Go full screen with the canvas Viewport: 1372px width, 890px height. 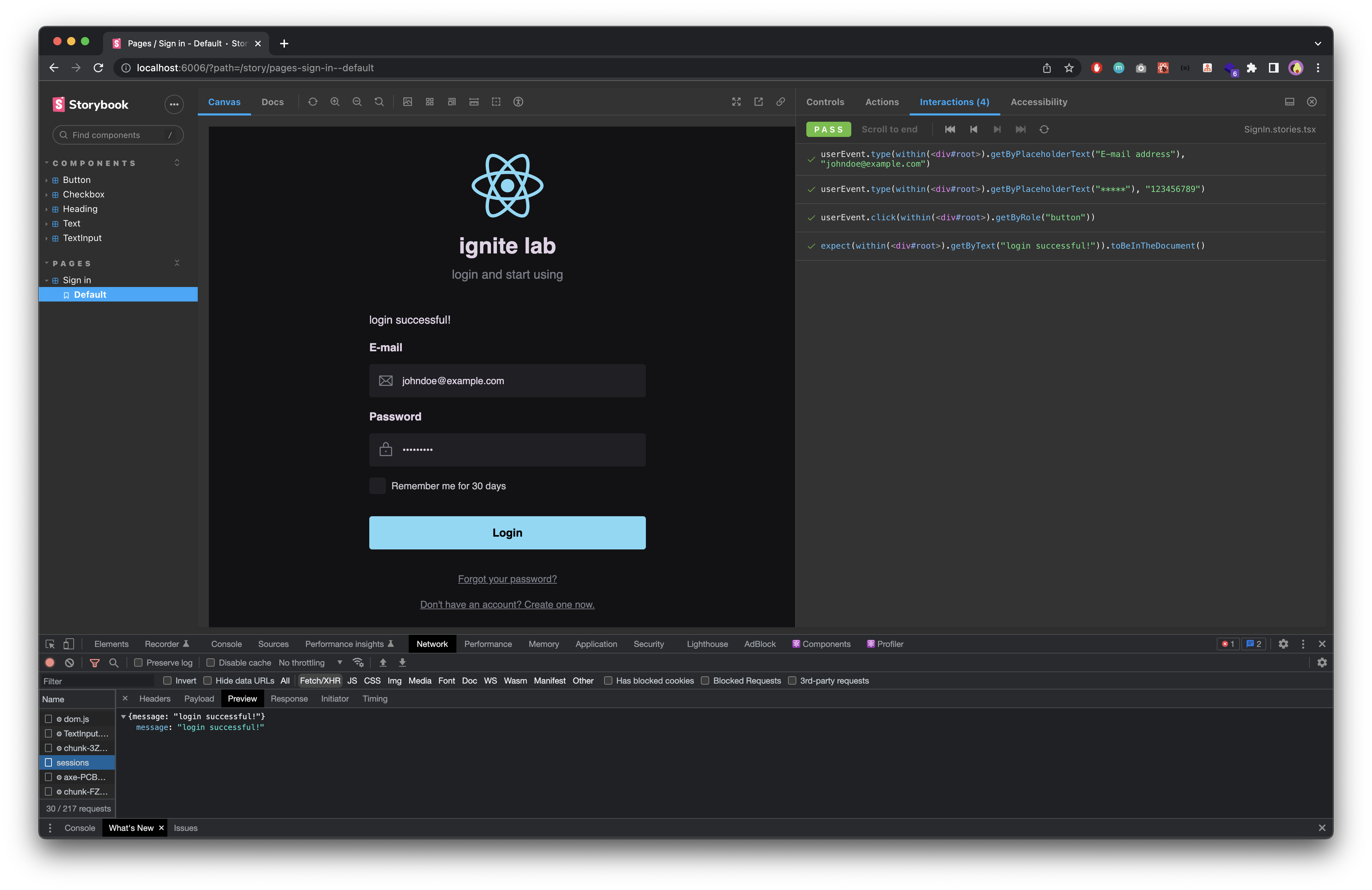736,102
